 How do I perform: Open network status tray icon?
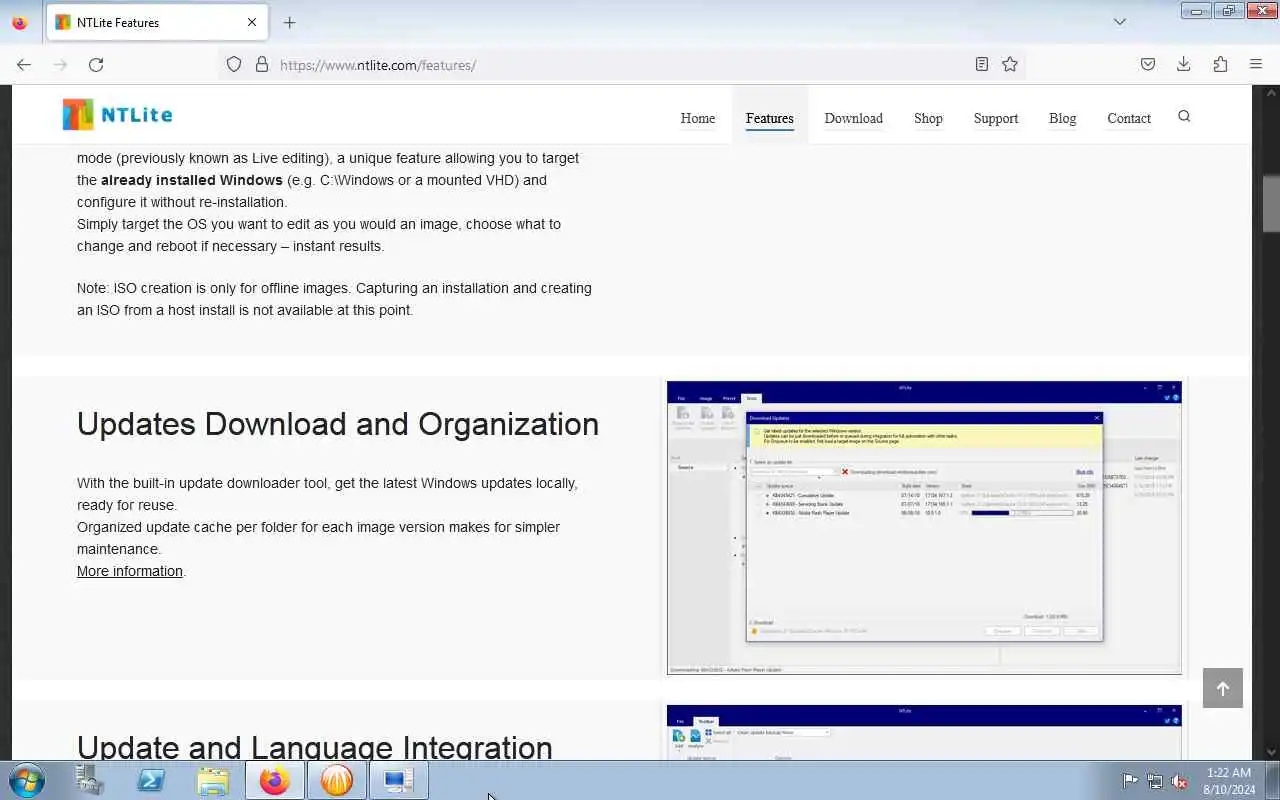1155,781
